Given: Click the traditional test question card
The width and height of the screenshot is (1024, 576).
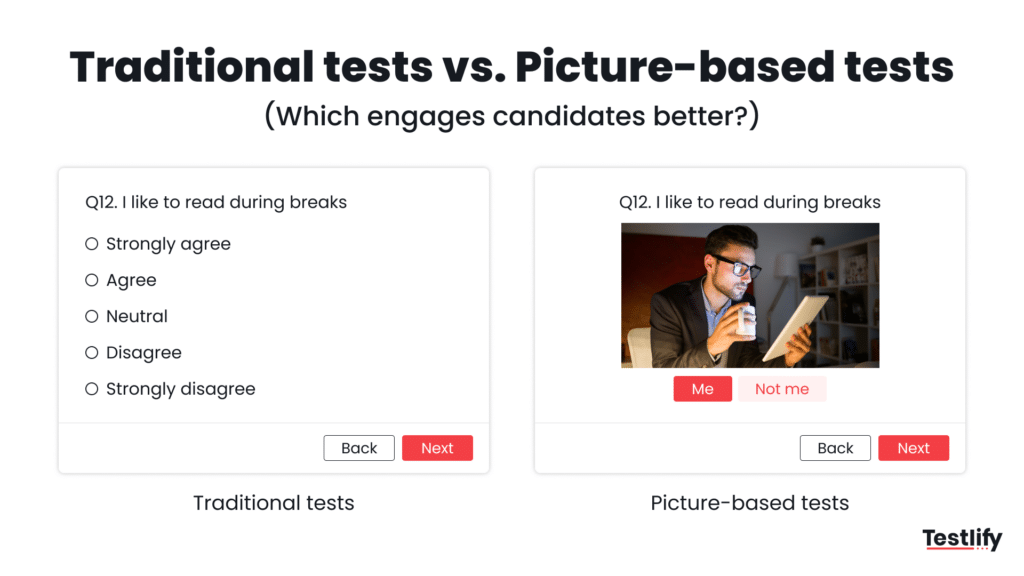Looking at the screenshot, I should [x=273, y=320].
